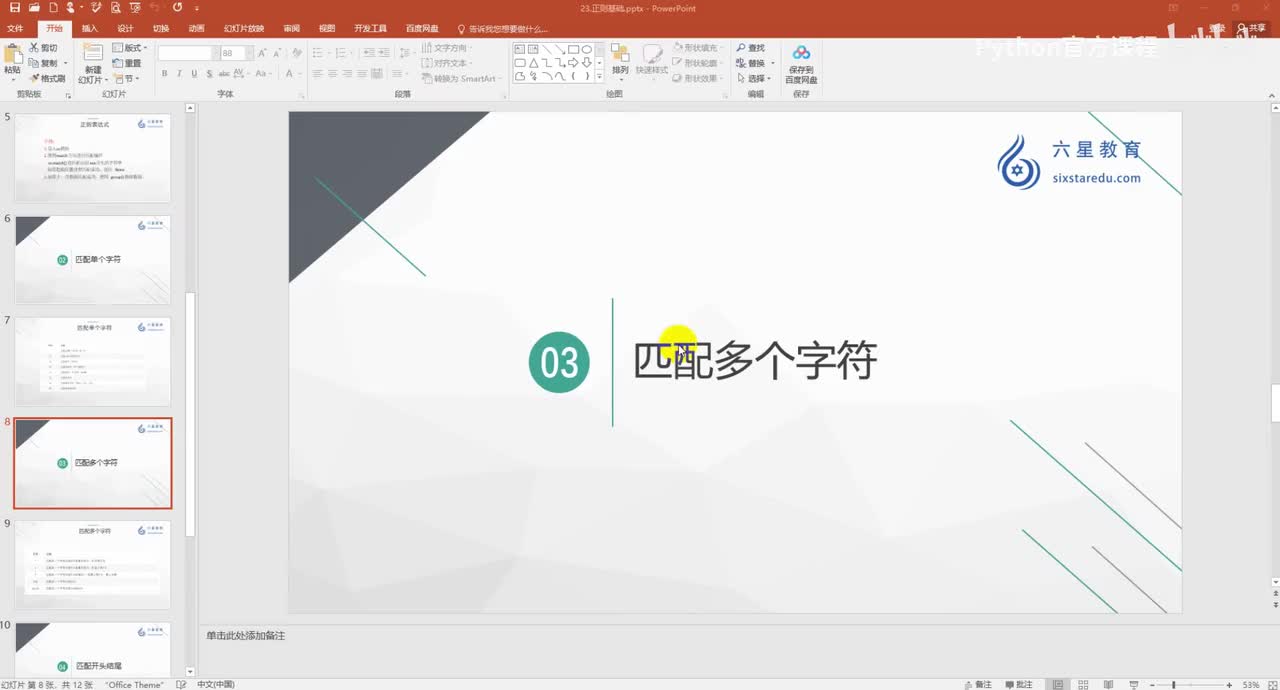Toggle strikethrough formatting
1280x690 pixels.
[224, 74]
